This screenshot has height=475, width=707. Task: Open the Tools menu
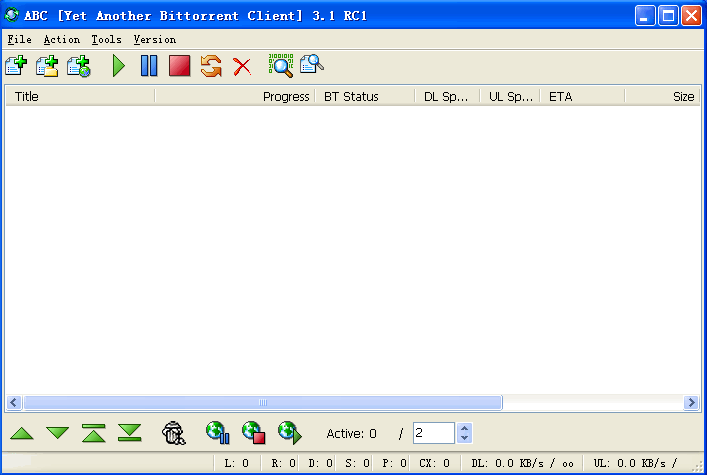(x=106, y=40)
